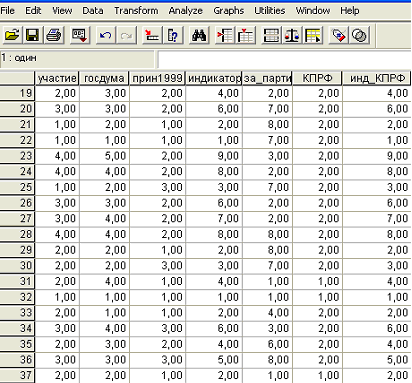
Task: Select the индикатор column header
Action: [214, 78]
